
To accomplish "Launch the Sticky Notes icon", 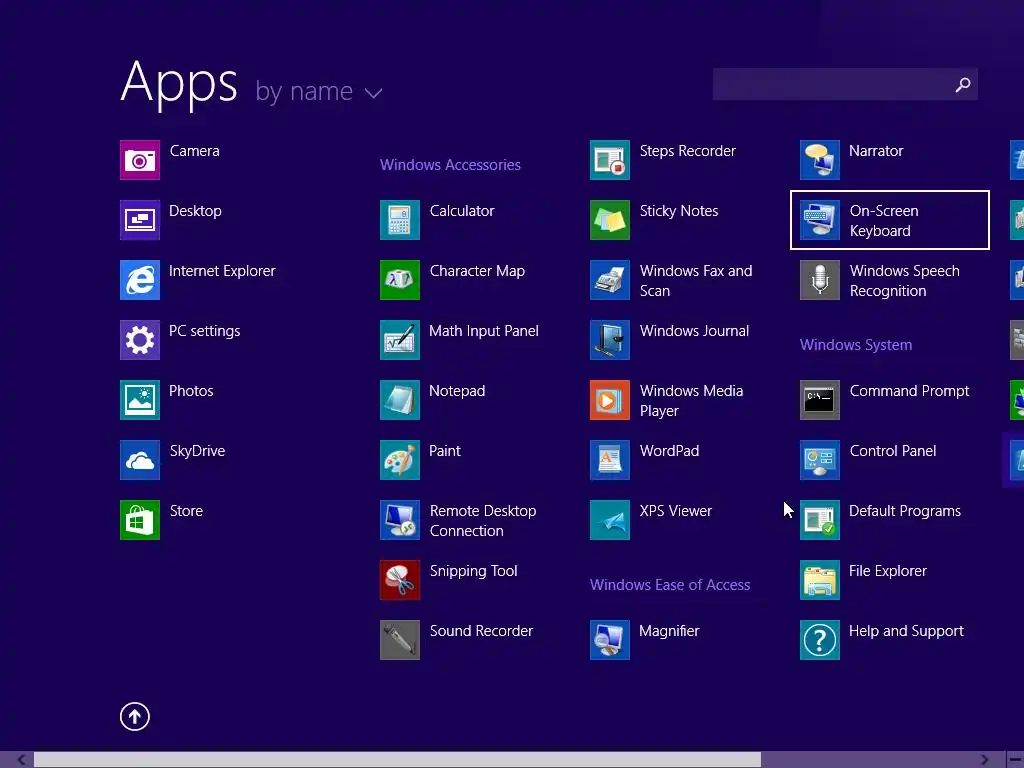I will coord(610,220).
